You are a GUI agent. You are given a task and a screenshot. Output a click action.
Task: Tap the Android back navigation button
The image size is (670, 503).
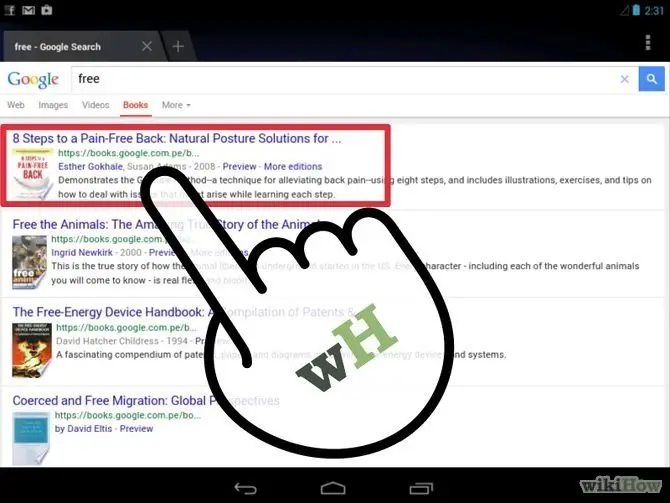pos(246,488)
